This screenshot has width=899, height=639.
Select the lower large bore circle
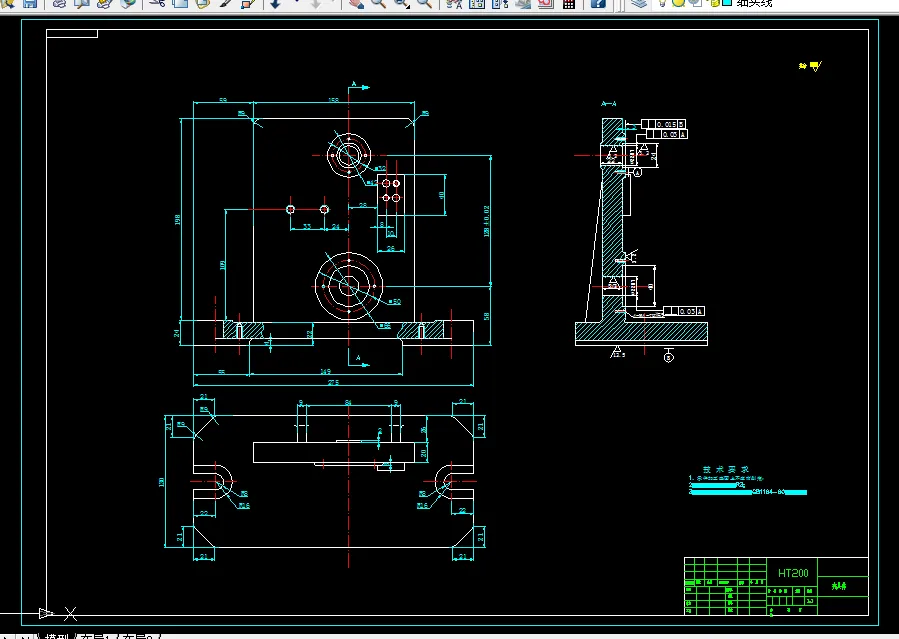(x=349, y=285)
